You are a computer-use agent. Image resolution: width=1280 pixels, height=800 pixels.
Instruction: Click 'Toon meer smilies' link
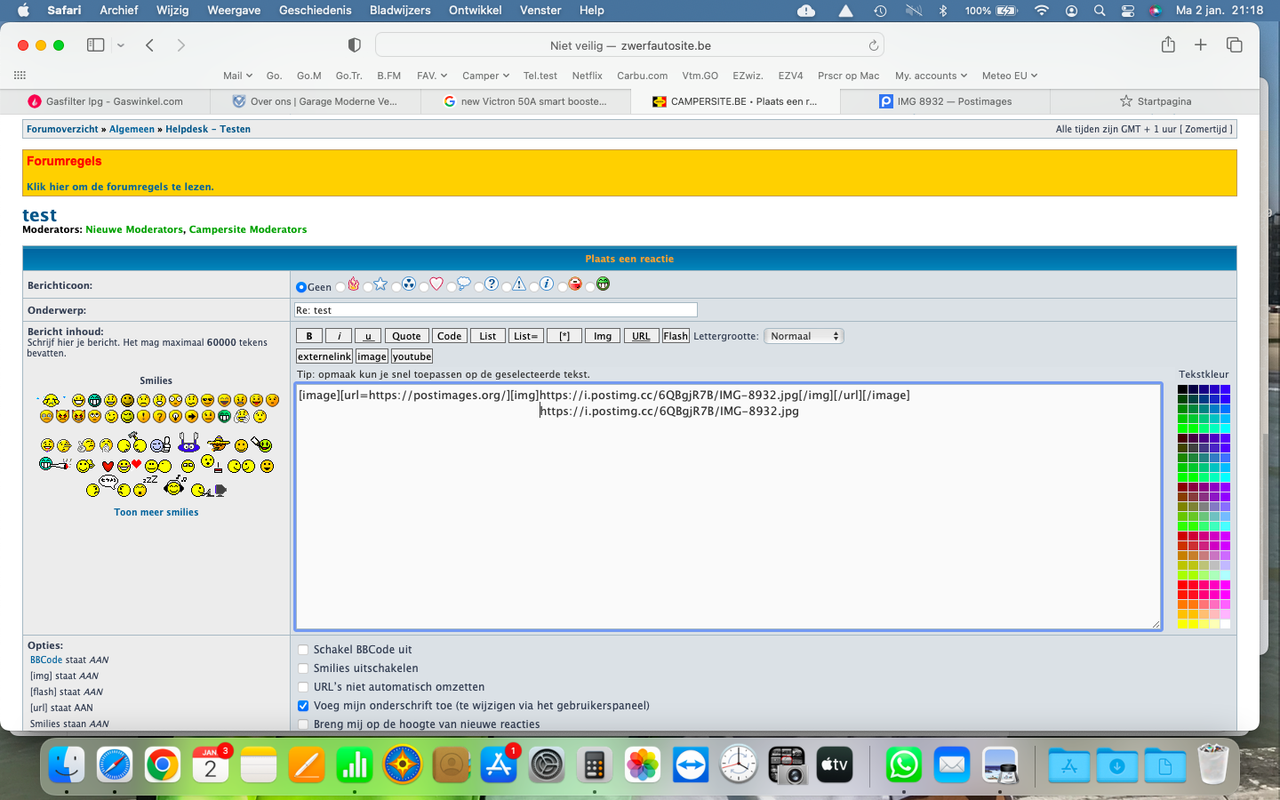point(156,512)
